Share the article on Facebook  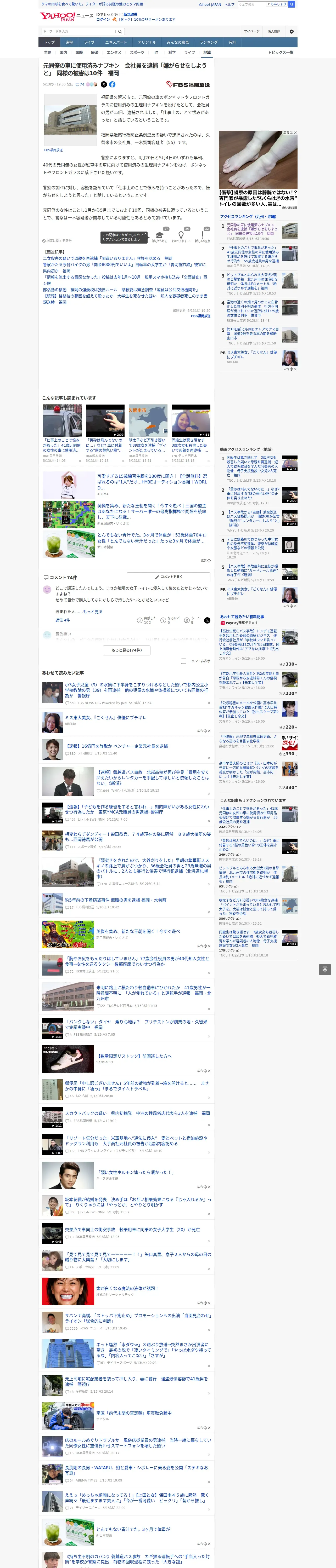click(112, 85)
